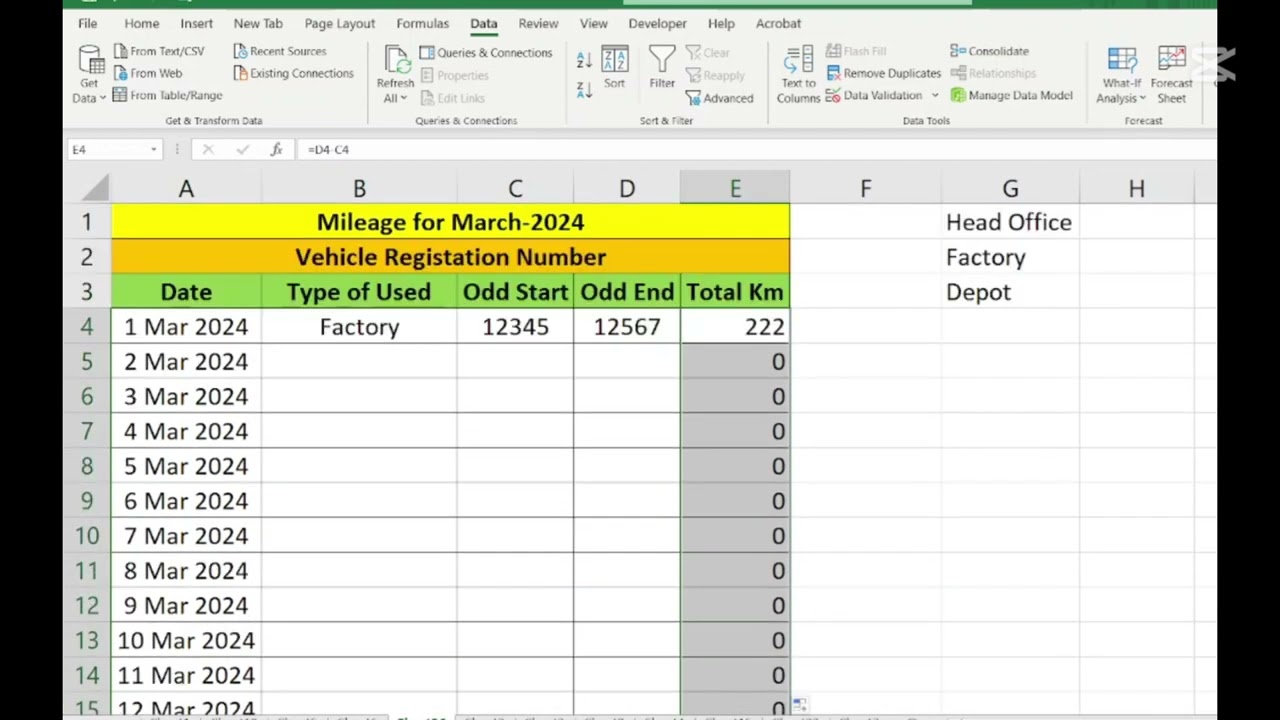This screenshot has height=720, width=1280.
Task: Switch to the Insert tab
Action: (x=196, y=23)
